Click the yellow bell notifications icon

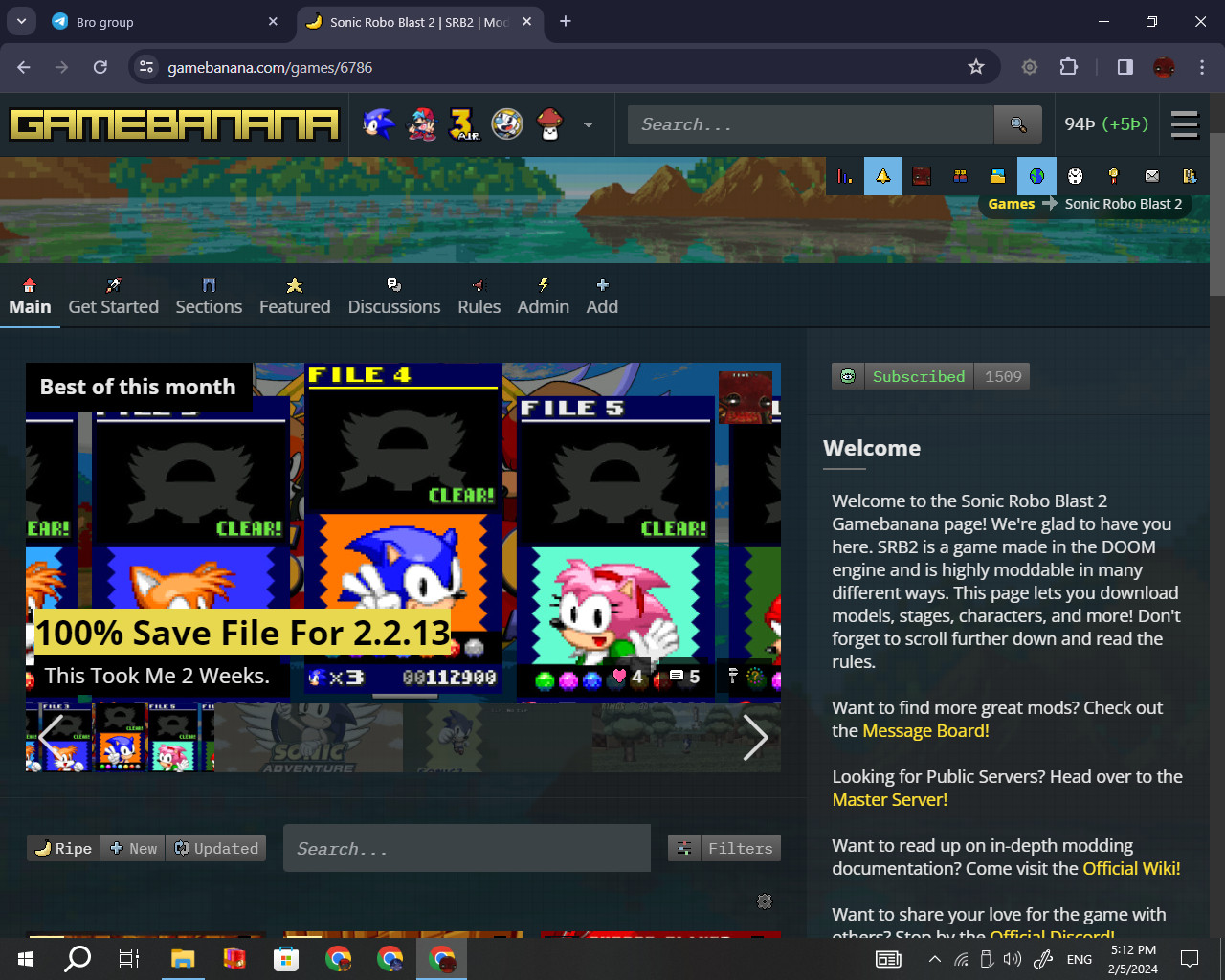pyautogui.click(x=882, y=176)
